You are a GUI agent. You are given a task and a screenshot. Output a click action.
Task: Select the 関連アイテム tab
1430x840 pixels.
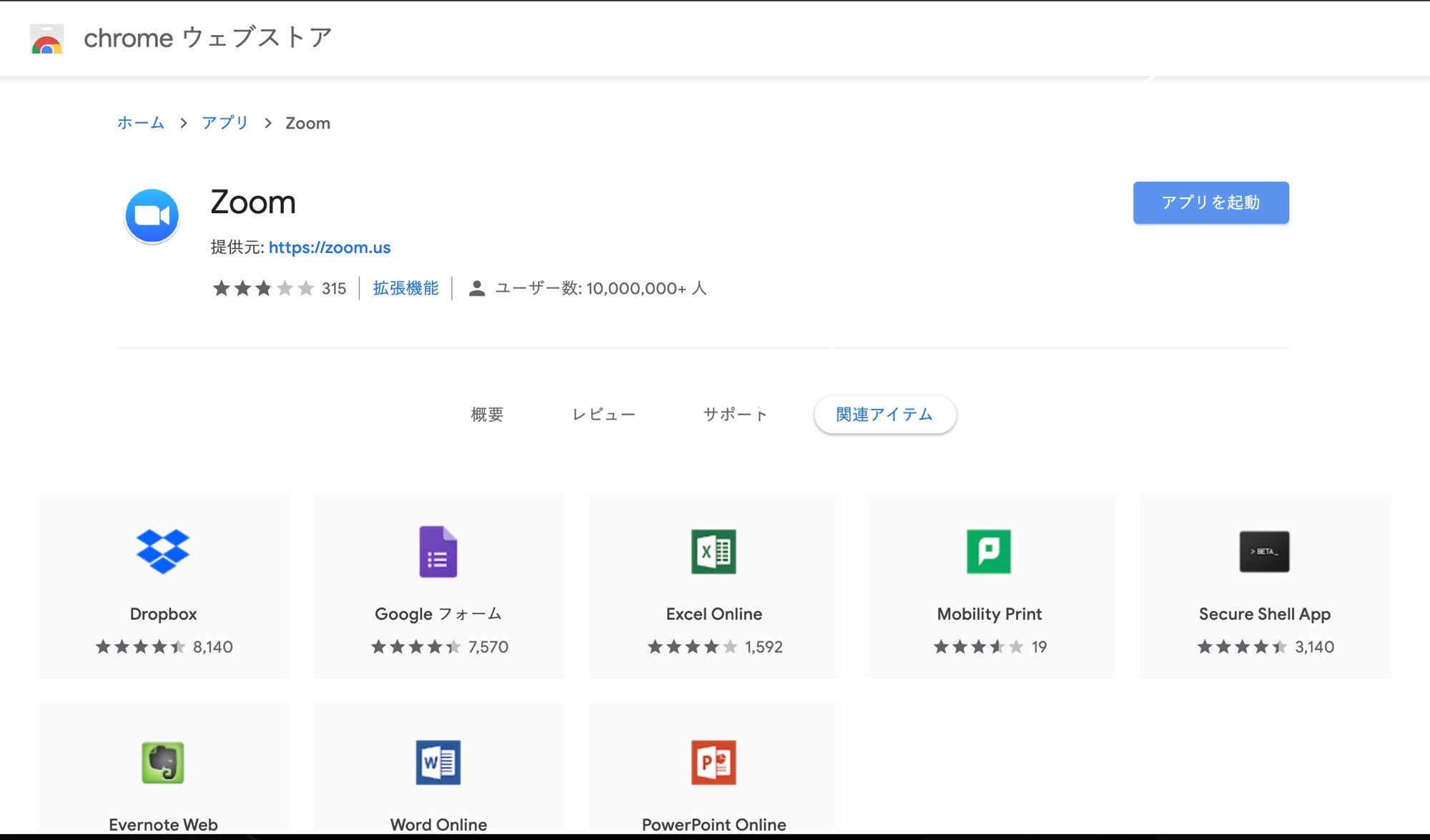point(884,414)
